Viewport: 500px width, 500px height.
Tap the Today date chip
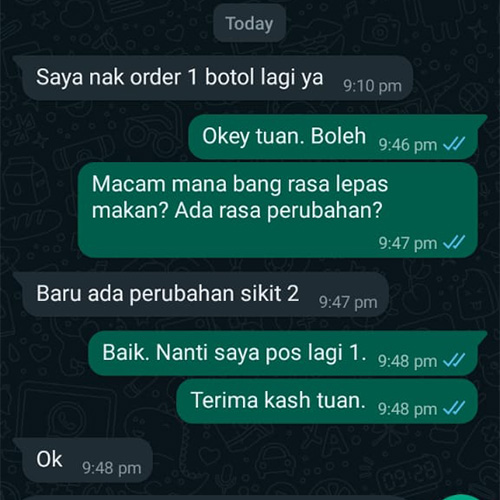tap(249, 24)
